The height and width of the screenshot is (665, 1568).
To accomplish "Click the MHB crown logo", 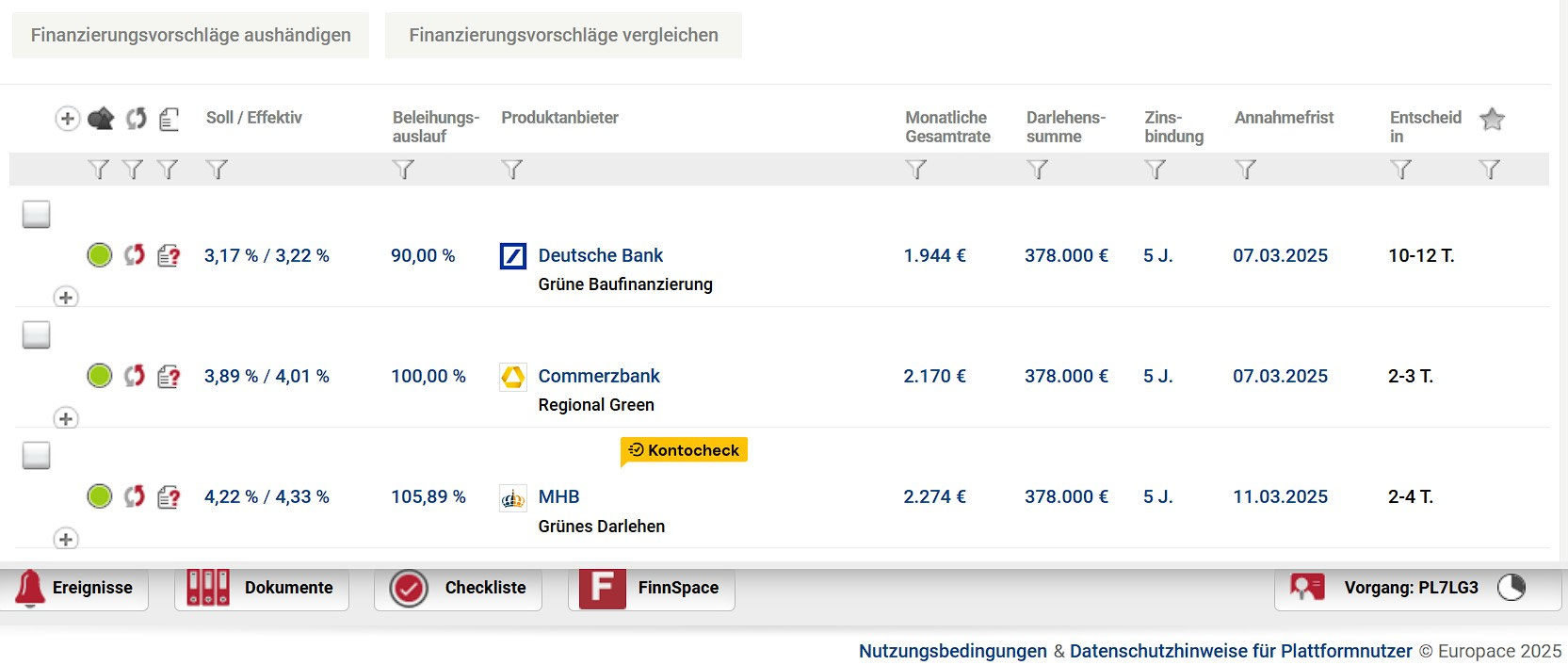I will tap(512, 497).
